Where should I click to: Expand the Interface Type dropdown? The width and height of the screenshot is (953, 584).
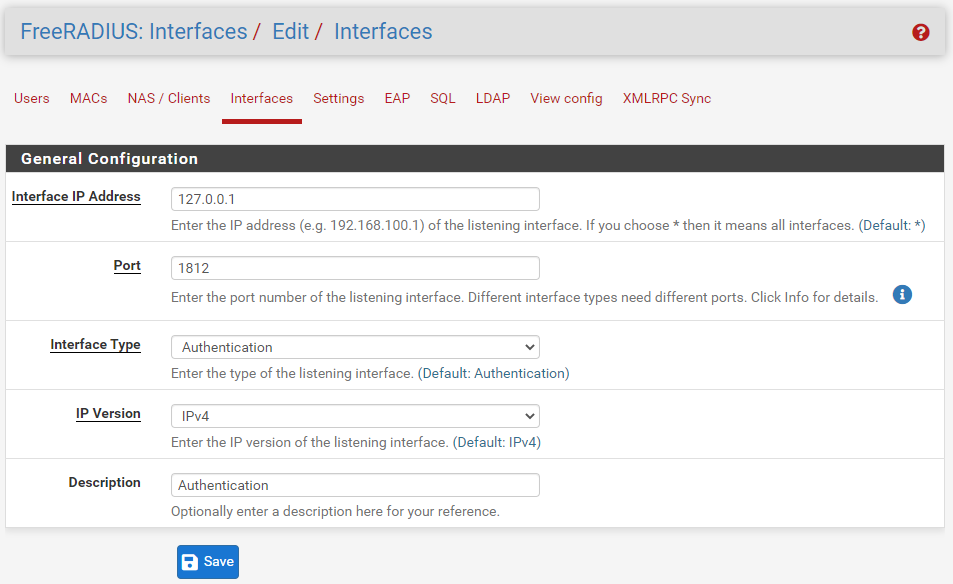356,347
